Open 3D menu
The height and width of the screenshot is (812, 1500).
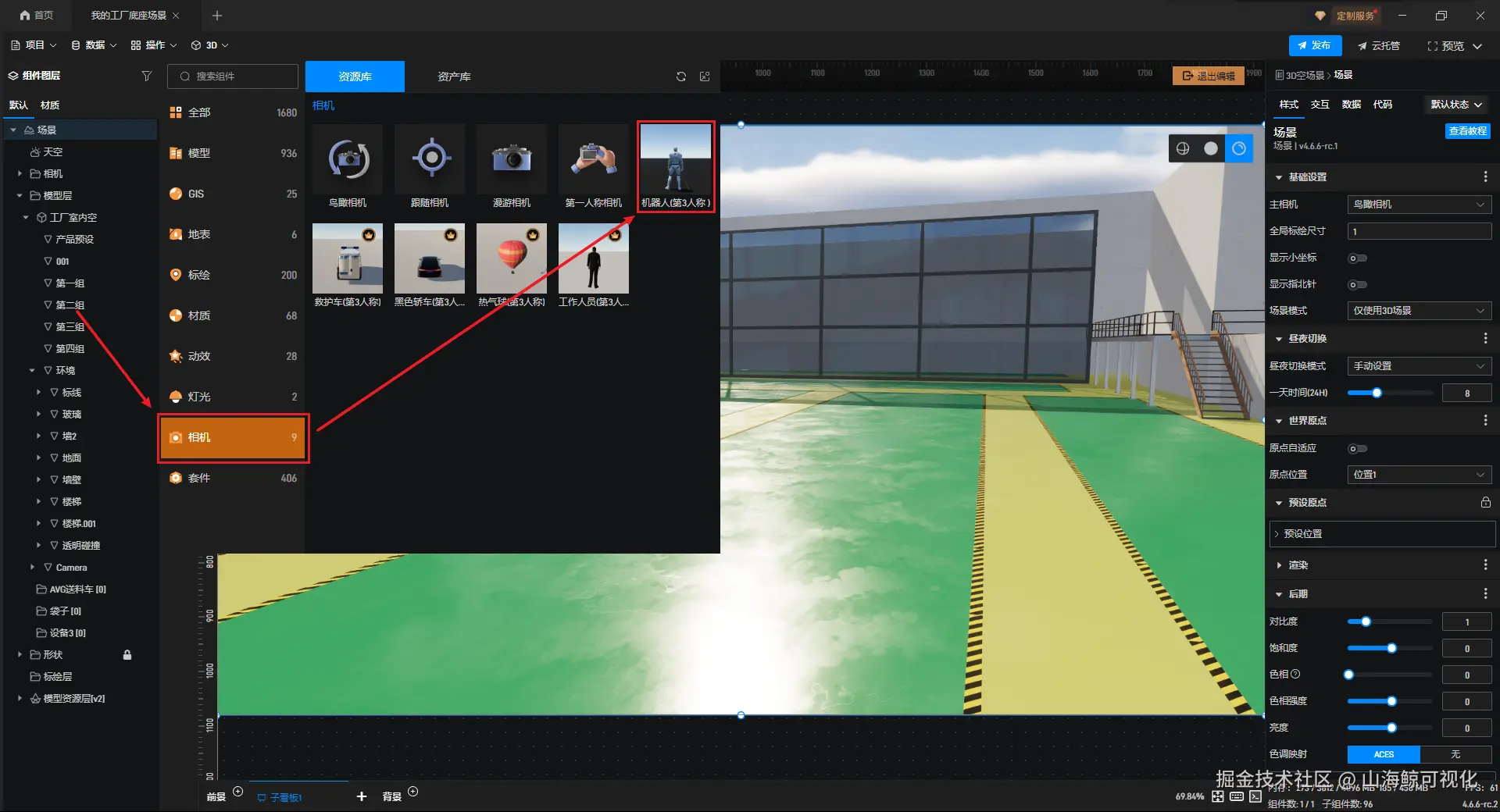[x=210, y=45]
